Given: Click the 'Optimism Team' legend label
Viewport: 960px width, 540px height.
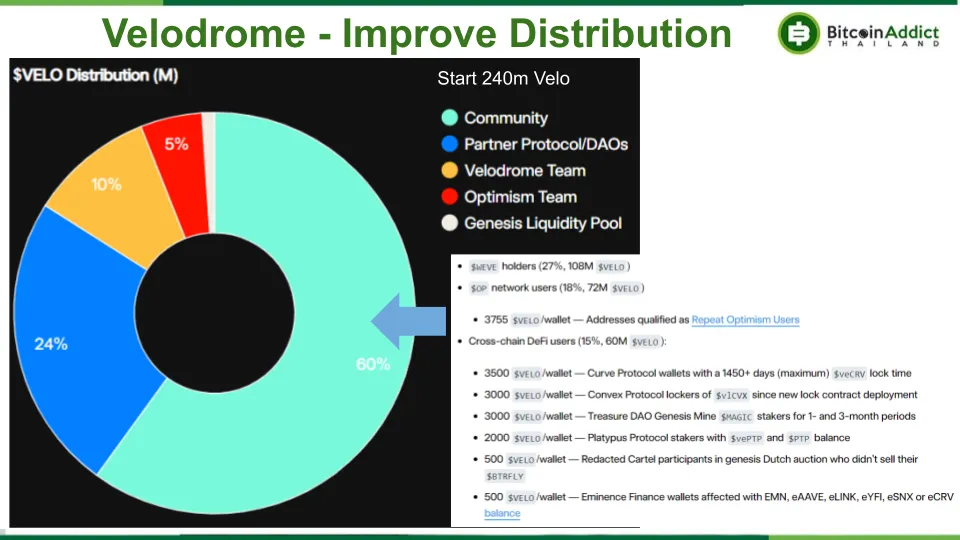Looking at the screenshot, I should coord(520,197).
